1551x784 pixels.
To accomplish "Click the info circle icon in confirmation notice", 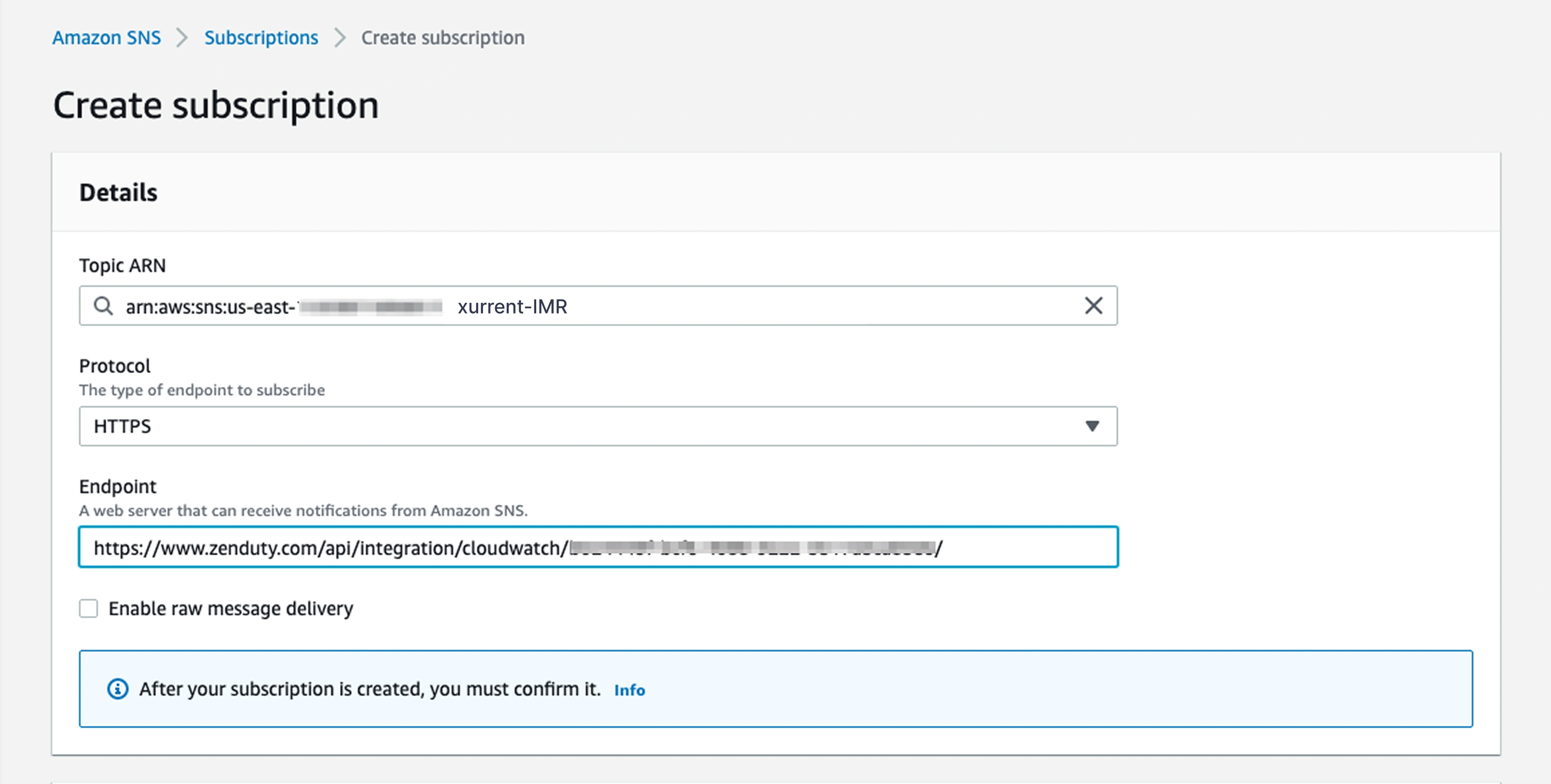I will pyautogui.click(x=118, y=688).
